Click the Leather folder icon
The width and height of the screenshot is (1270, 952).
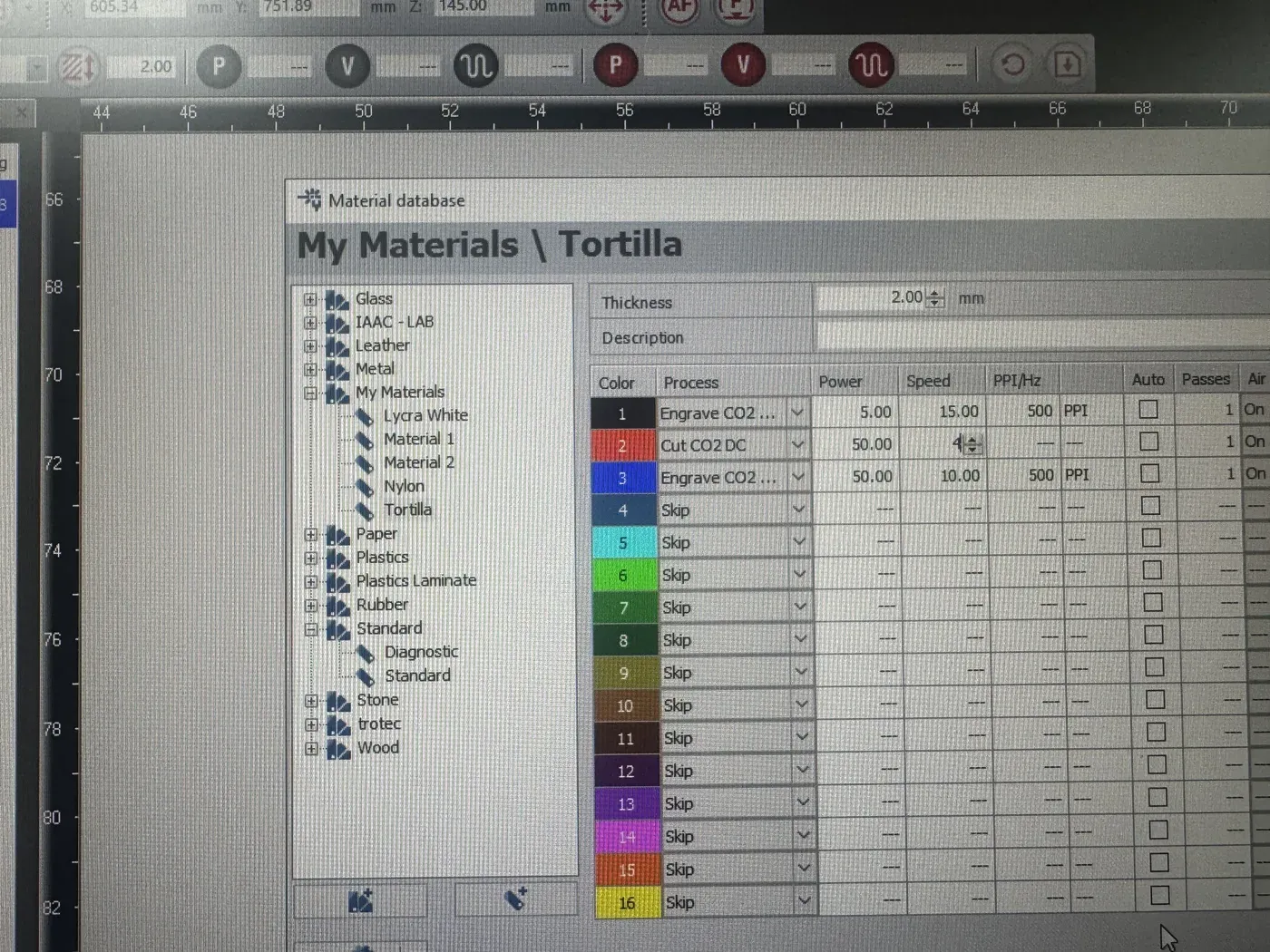(337, 346)
